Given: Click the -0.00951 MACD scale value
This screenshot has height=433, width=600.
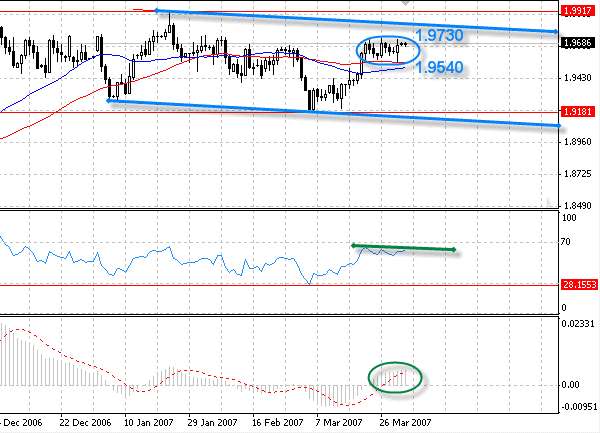Looking at the screenshot, I should tap(579, 407).
